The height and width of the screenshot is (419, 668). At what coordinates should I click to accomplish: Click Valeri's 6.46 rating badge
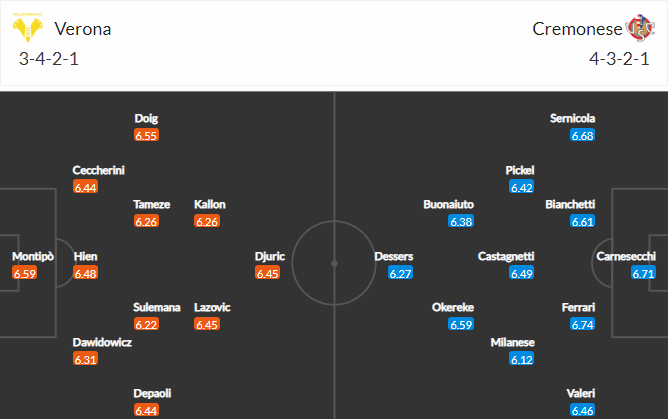pos(582,410)
